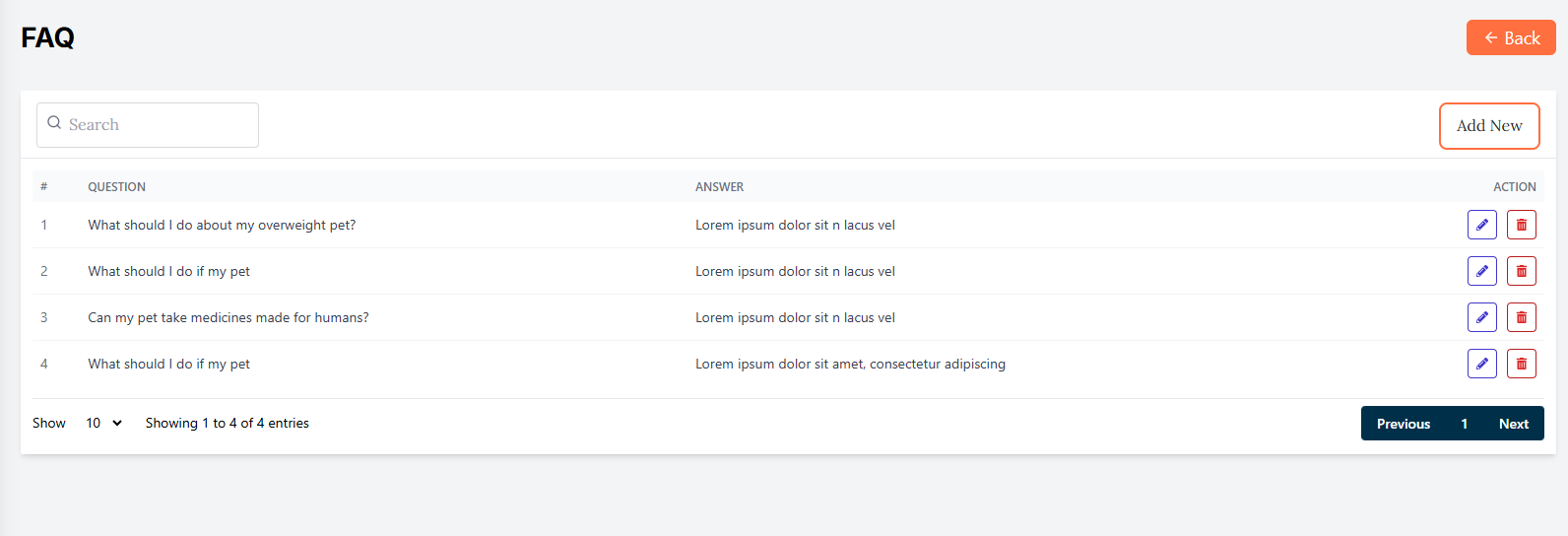
Task: Sort by the Answer column header
Action: pyautogui.click(x=719, y=187)
